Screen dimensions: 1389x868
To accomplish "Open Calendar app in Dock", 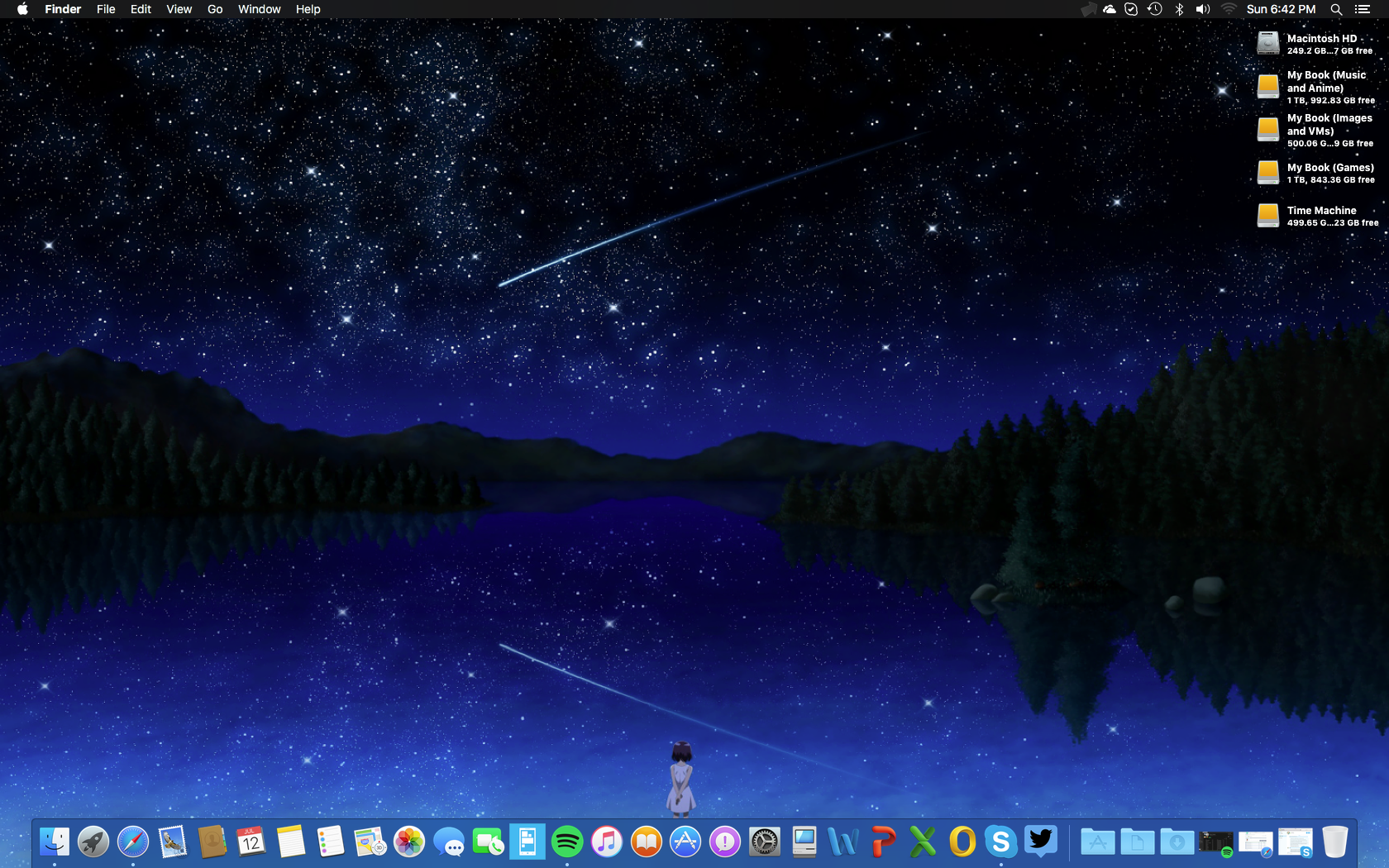I will point(251,842).
